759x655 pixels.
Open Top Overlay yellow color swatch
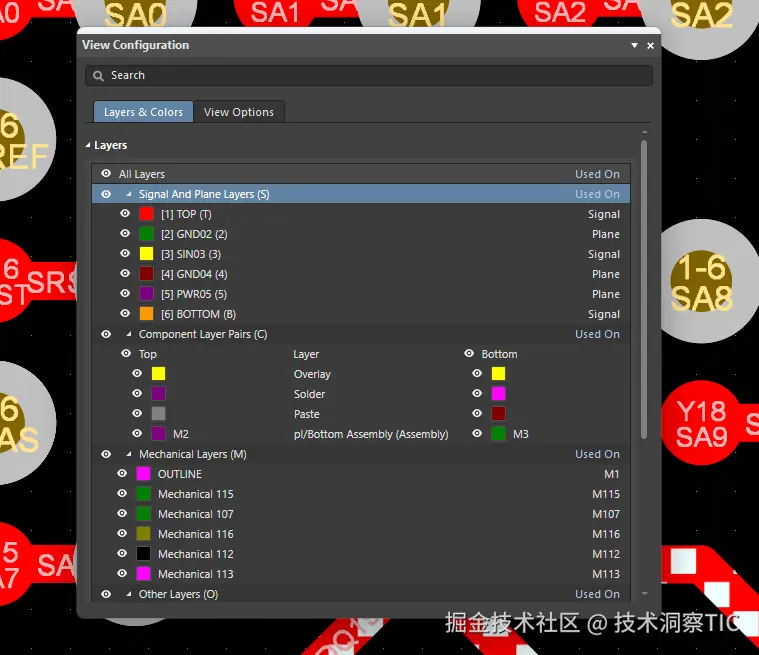coord(158,374)
